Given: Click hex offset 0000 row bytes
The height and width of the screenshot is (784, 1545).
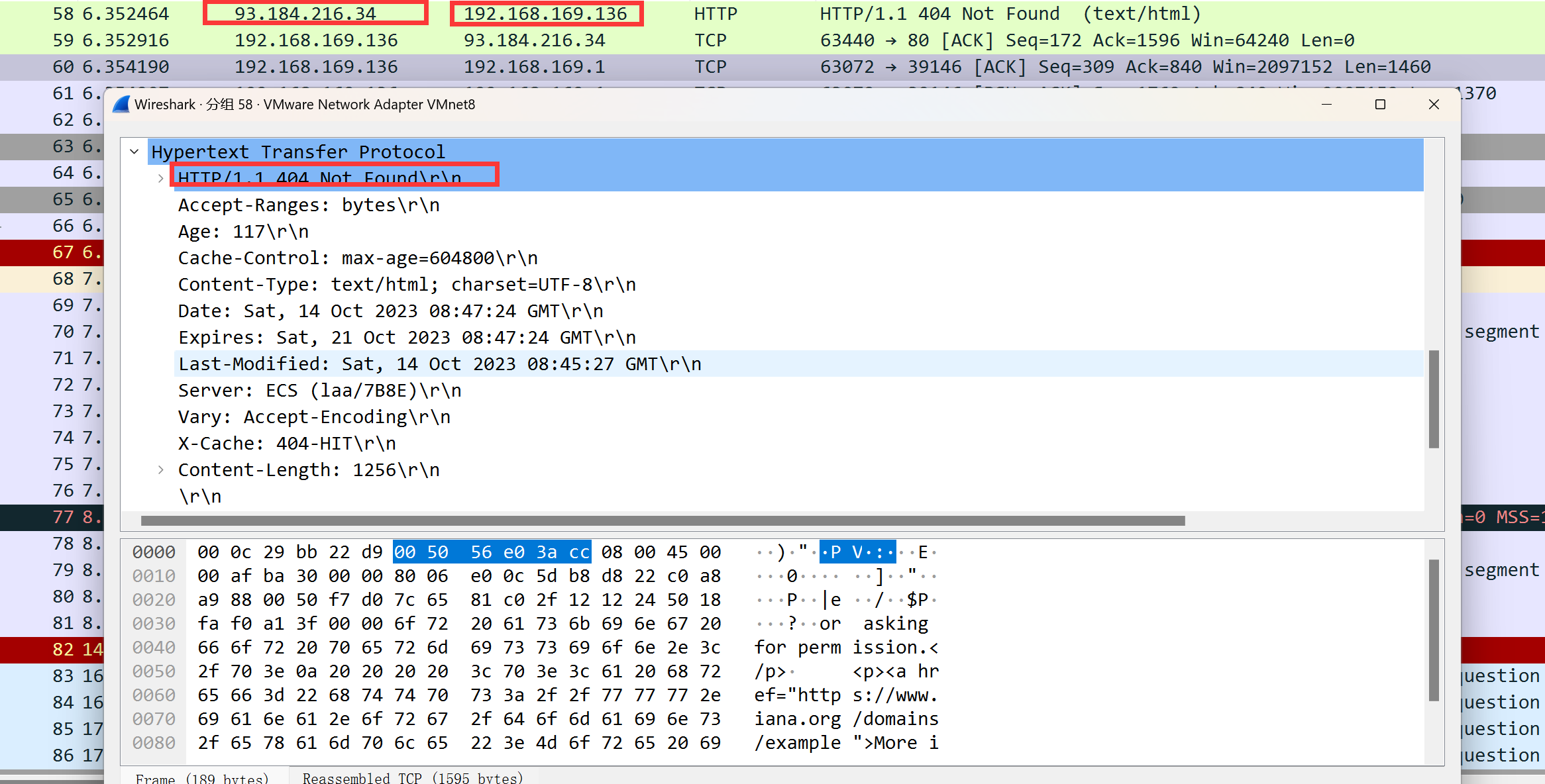Looking at the screenshot, I should click(x=459, y=552).
